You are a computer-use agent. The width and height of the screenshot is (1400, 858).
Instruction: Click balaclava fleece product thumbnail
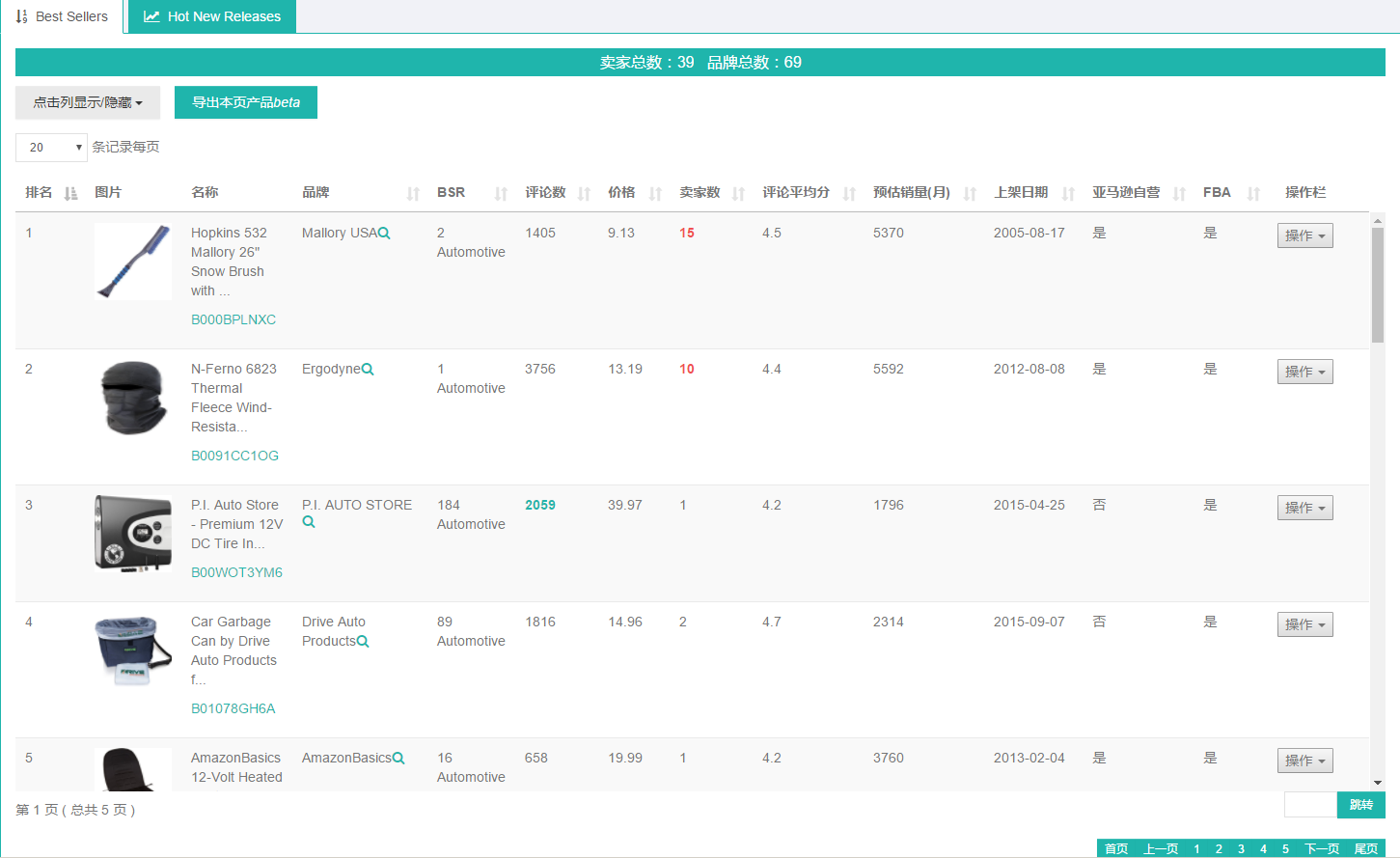(x=133, y=398)
